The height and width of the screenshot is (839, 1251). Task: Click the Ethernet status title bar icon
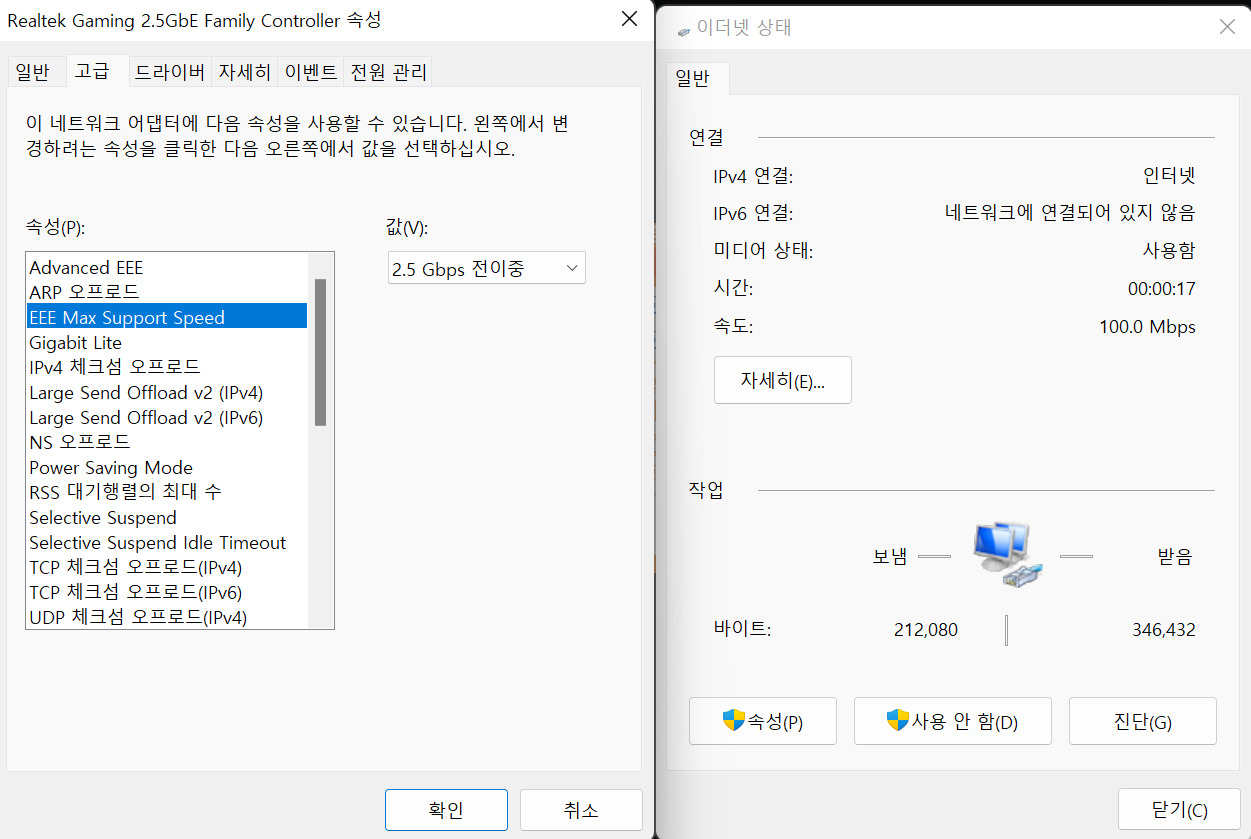point(683,29)
